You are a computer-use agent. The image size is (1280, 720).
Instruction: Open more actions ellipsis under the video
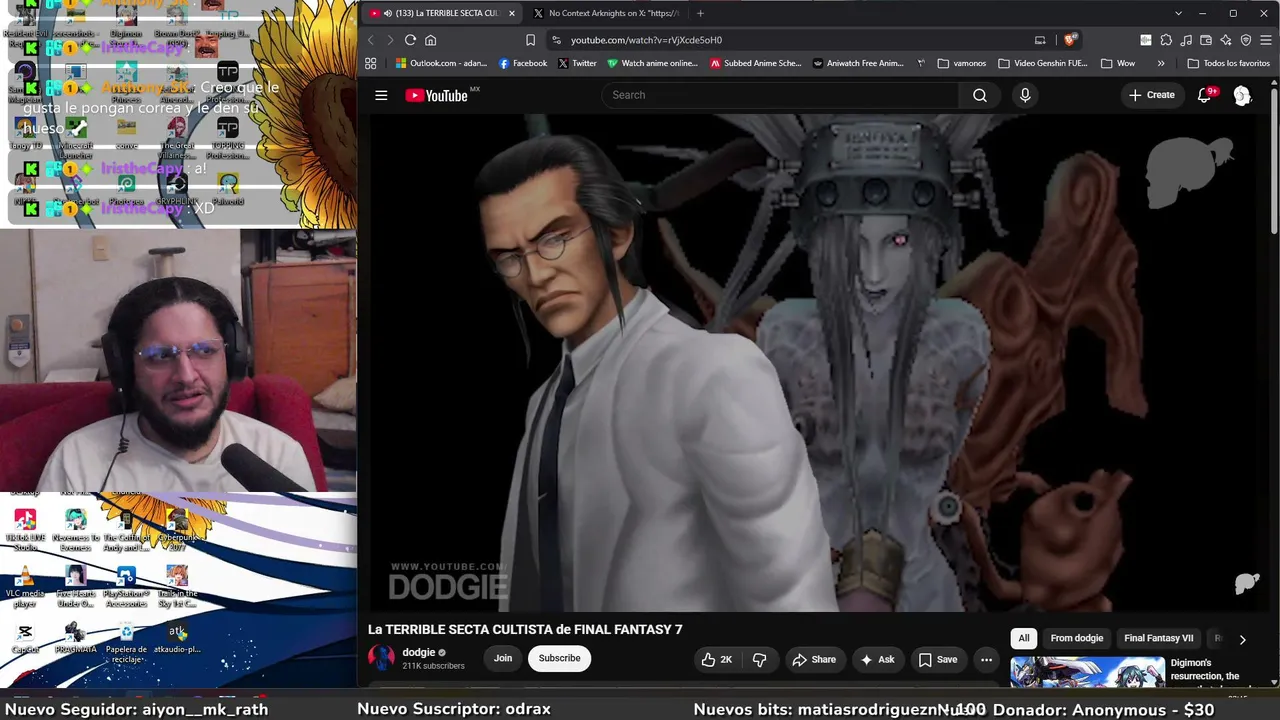[986, 659]
